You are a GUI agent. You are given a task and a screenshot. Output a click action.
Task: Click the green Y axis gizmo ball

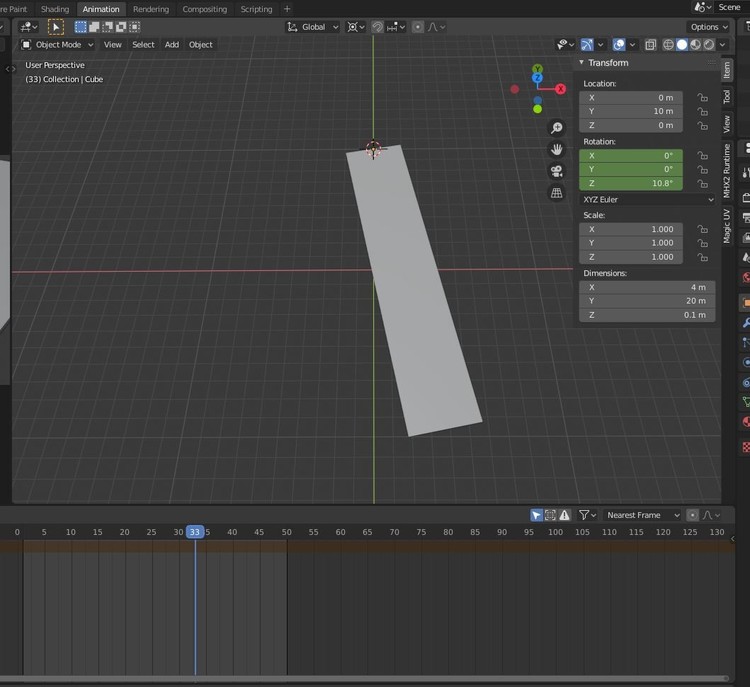tap(538, 69)
